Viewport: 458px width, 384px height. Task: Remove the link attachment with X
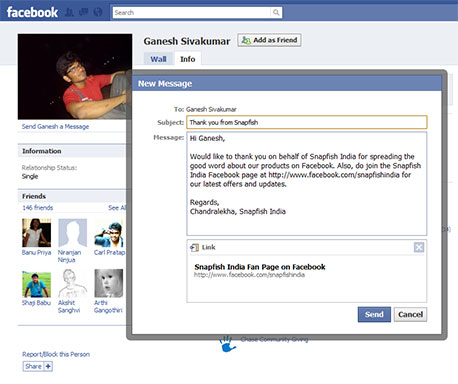(x=419, y=247)
